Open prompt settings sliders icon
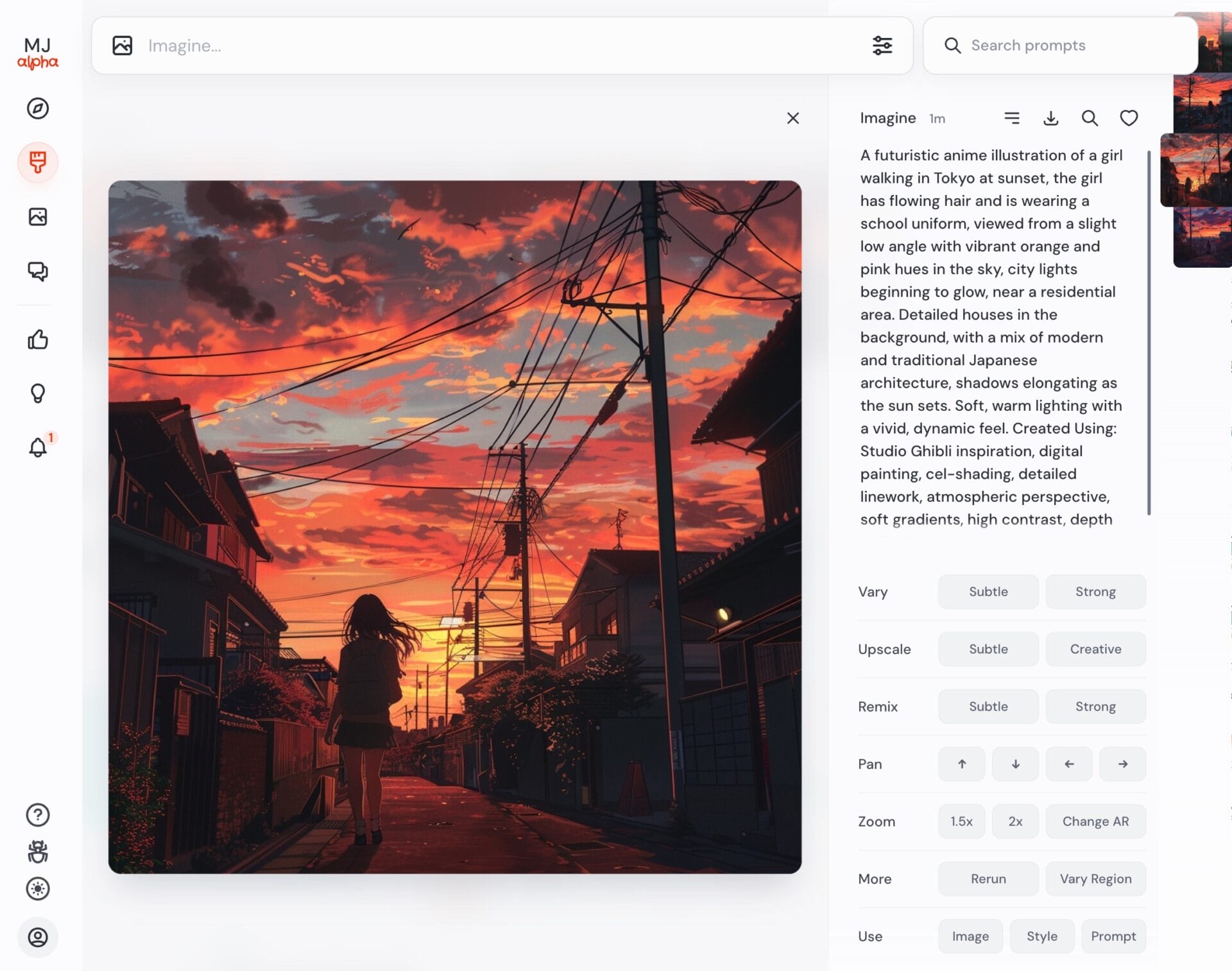The height and width of the screenshot is (971, 1232). (x=882, y=46)
